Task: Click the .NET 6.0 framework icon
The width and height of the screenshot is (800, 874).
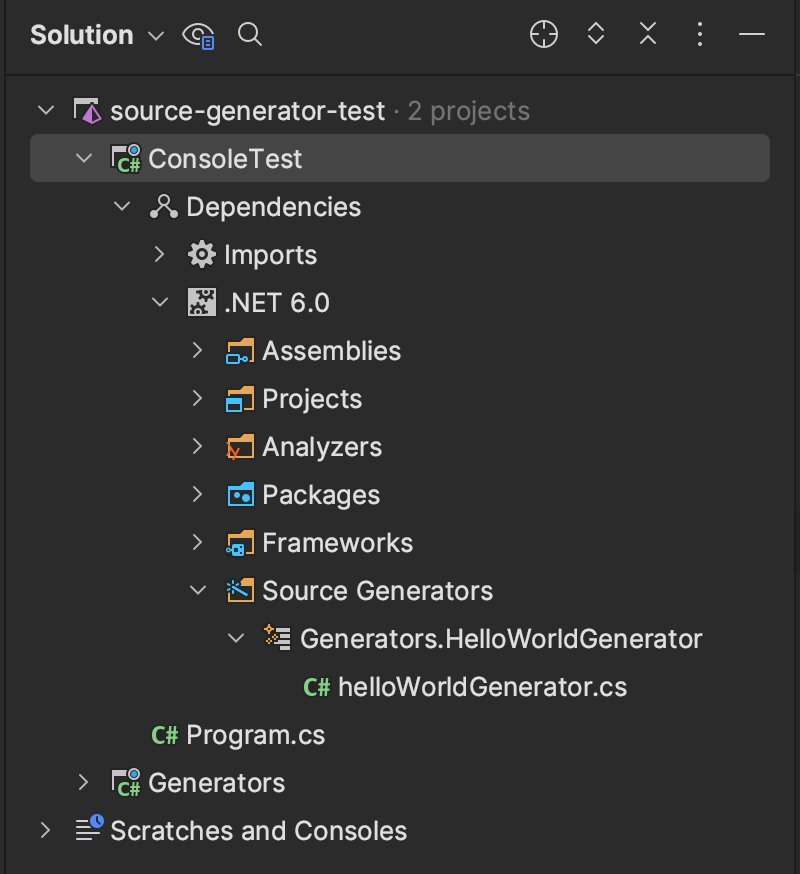Action: click(x=201, y=303)
